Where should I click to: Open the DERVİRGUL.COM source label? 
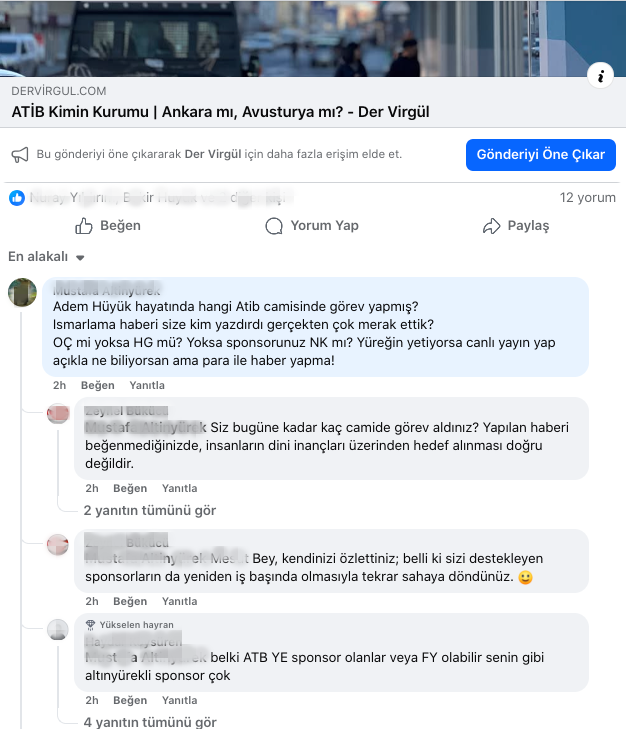click(59, 91)
